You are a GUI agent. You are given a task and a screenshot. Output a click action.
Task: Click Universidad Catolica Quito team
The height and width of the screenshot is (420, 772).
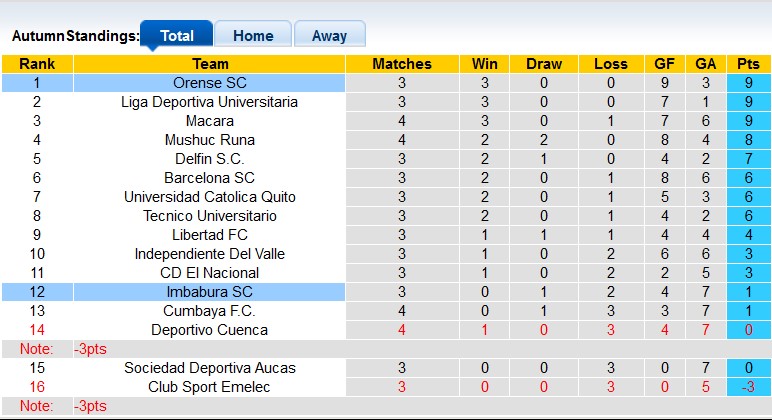(x=210, y=197)
